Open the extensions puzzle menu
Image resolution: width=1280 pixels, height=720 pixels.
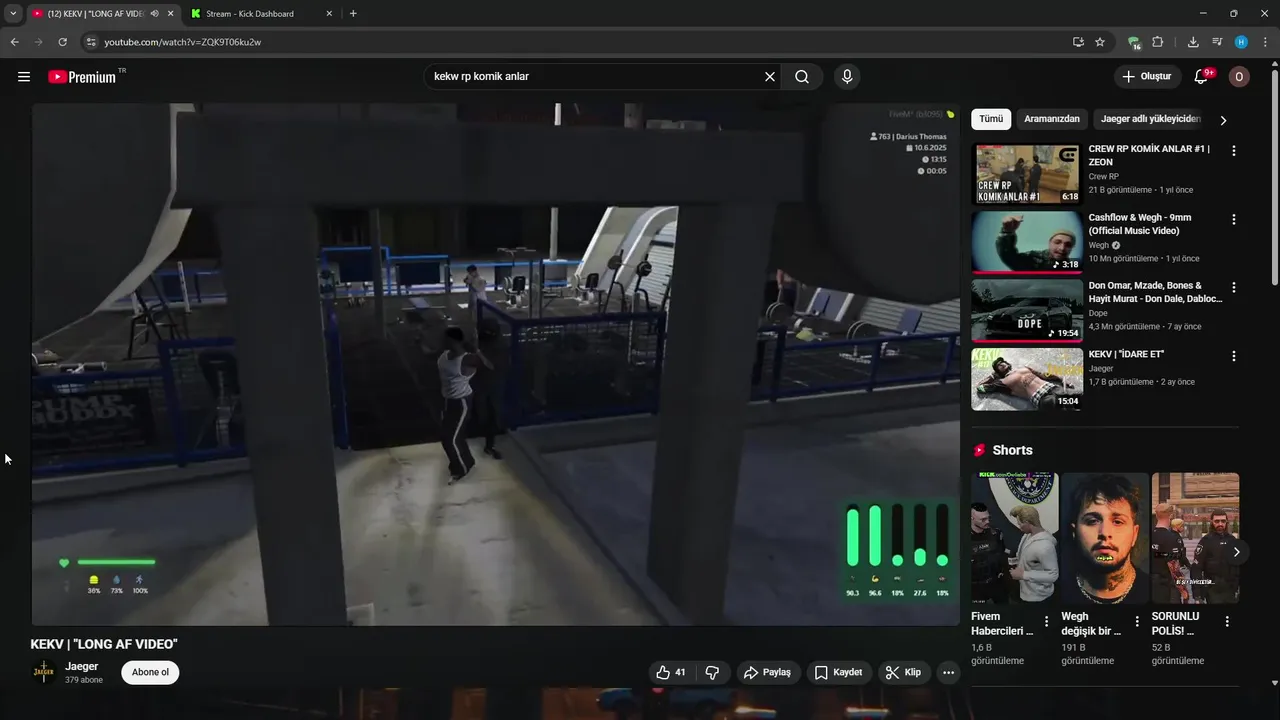click(1158, 42)
